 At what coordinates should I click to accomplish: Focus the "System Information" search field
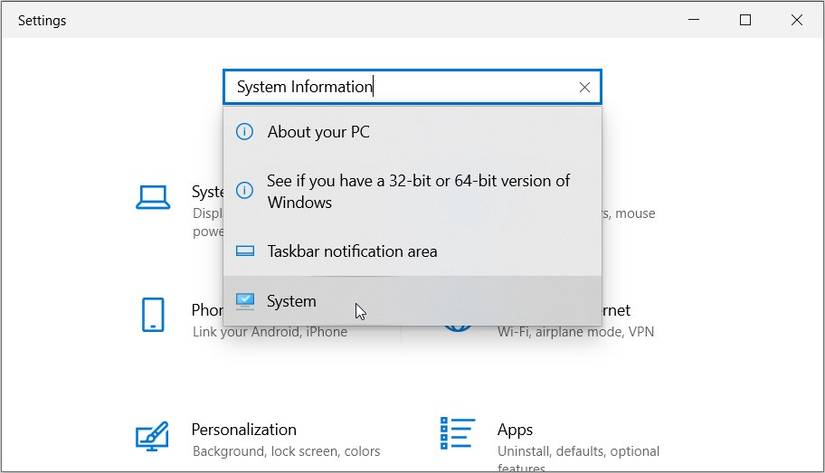pos(400,87)
